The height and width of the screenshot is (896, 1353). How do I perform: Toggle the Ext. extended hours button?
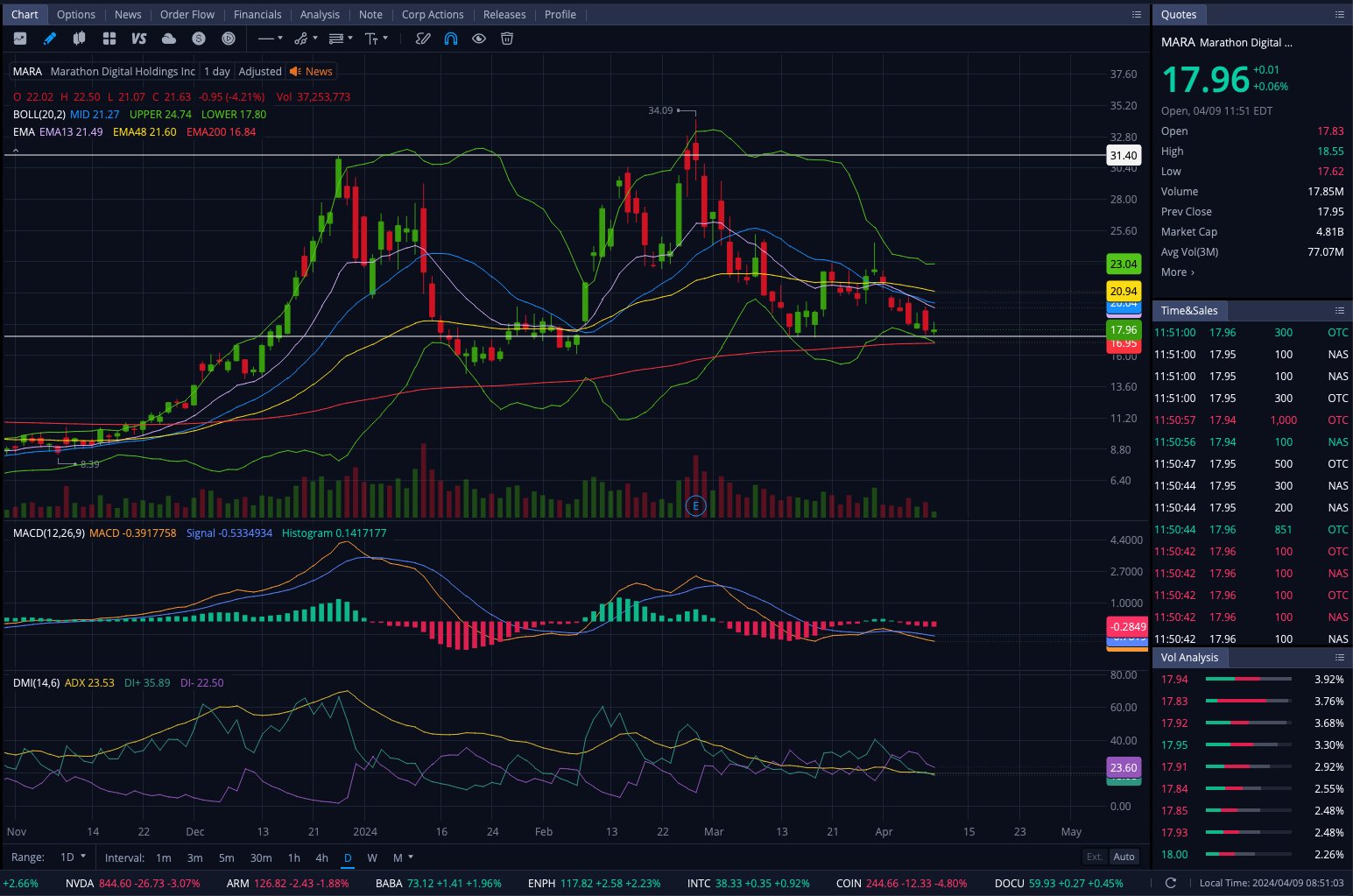coord(1095,857)
